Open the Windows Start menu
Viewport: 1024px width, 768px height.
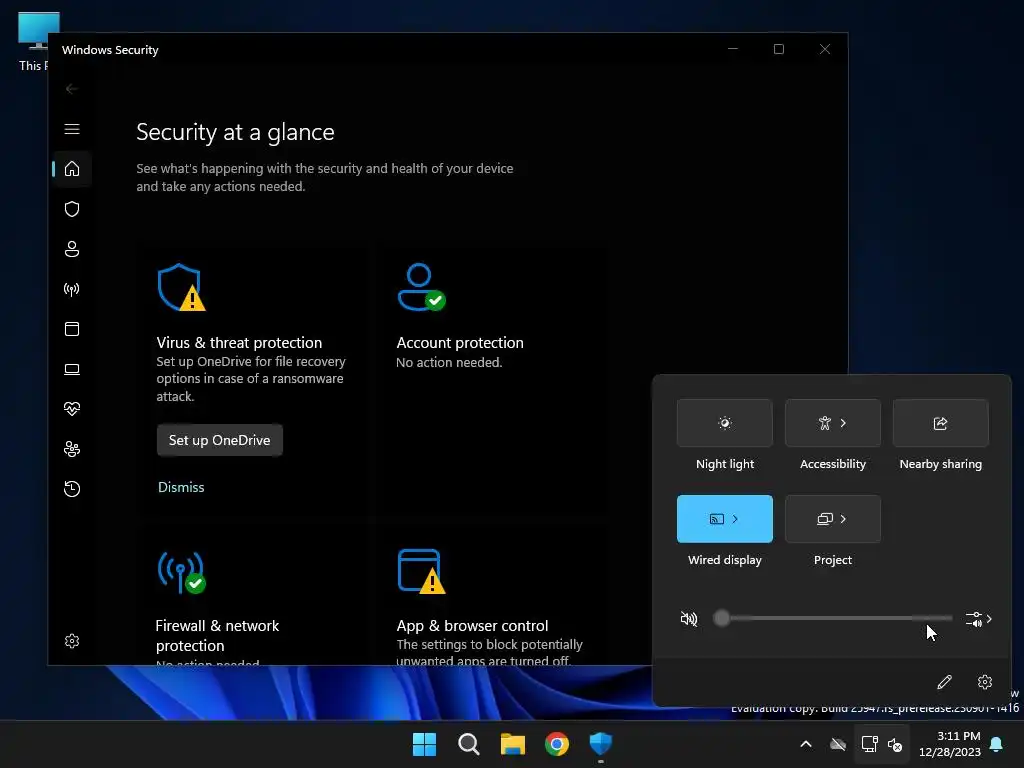(424, 744)
